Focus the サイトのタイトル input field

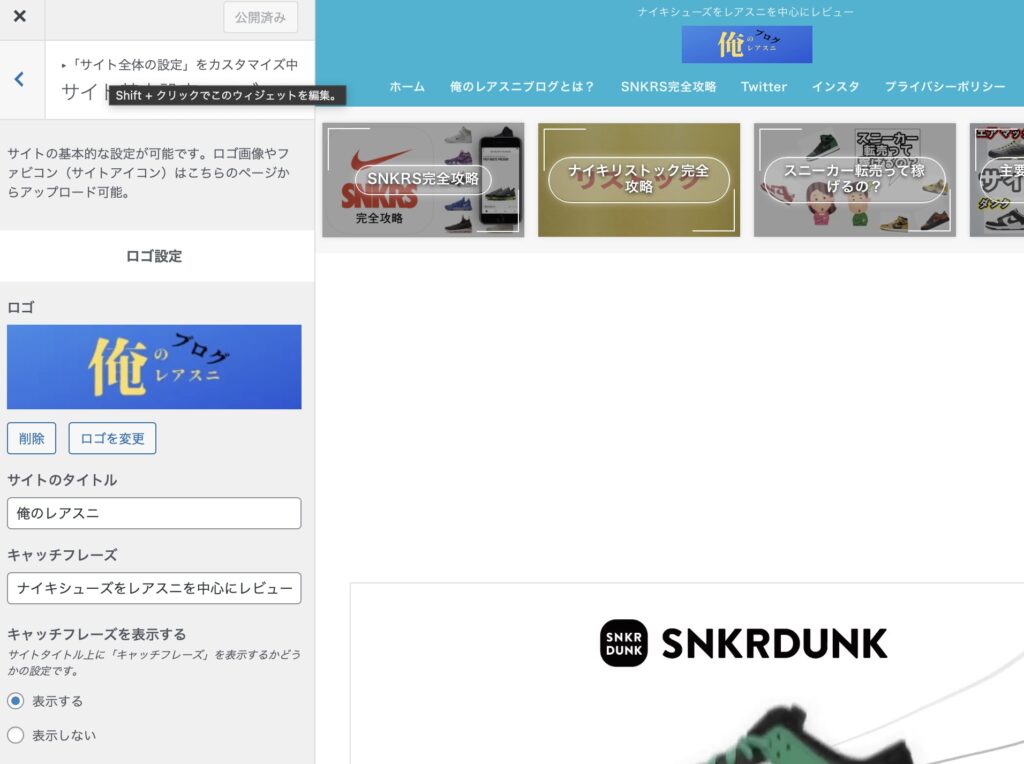[154, 513]
